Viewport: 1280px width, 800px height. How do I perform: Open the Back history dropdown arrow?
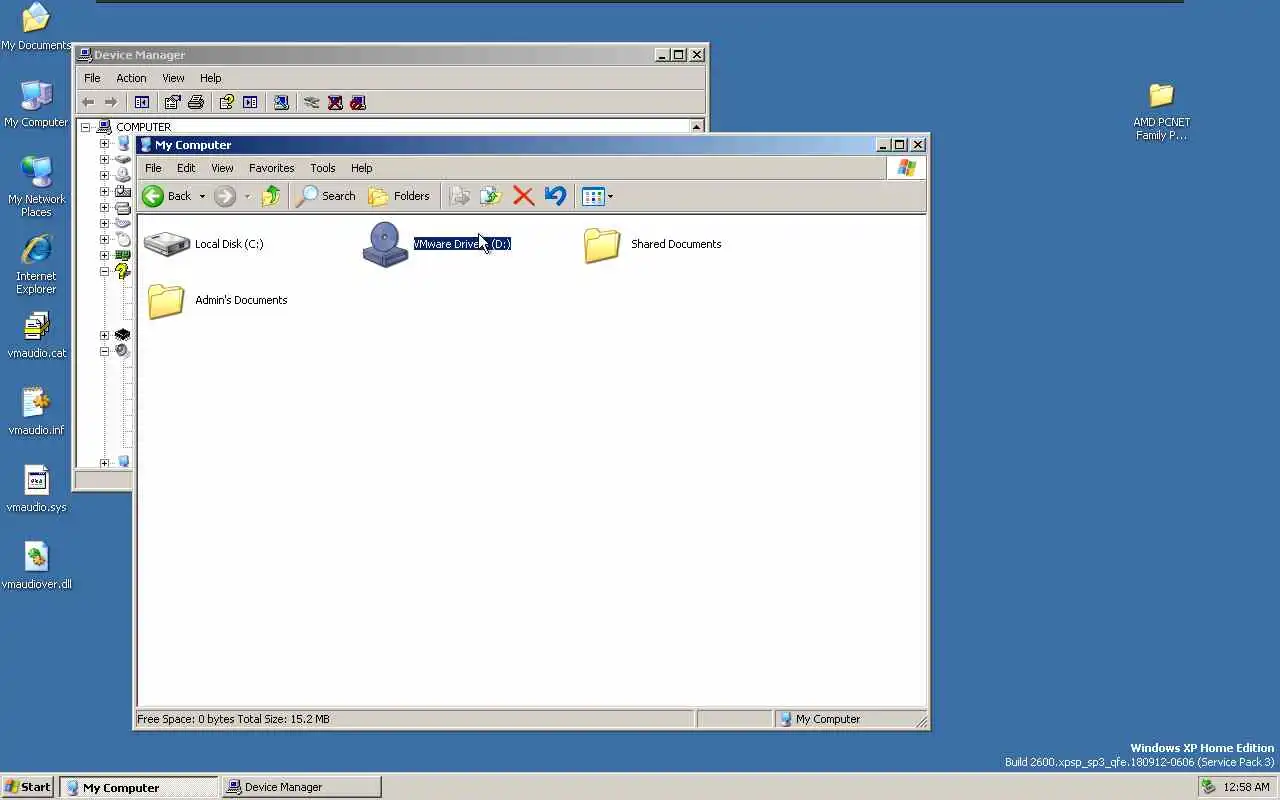[202, 196]
